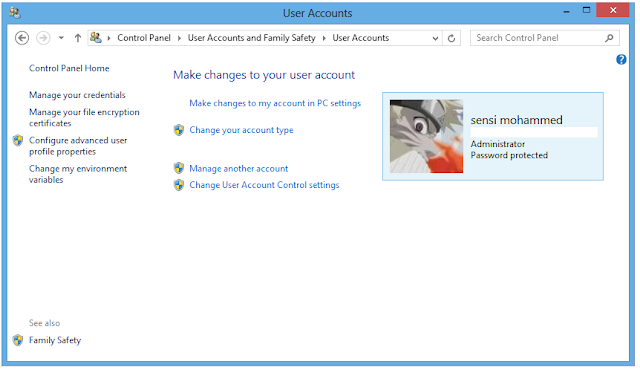Go up one level with the Up arrow
This screenshot has width=640, height=370.
coord(78,38)
